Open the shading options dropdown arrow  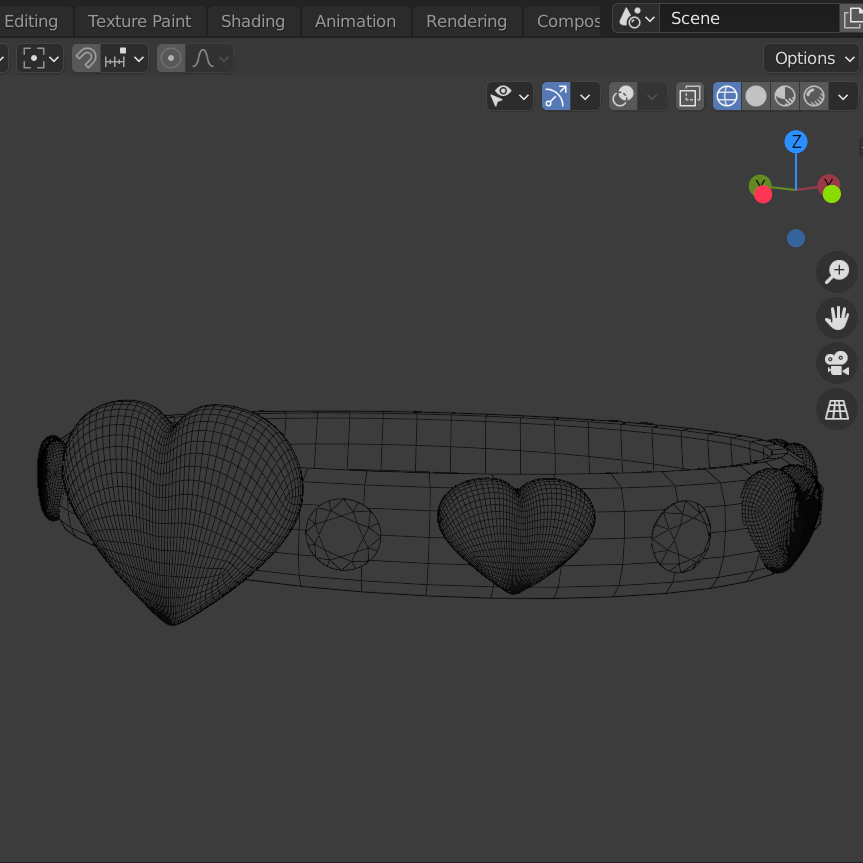coord(843,96)
